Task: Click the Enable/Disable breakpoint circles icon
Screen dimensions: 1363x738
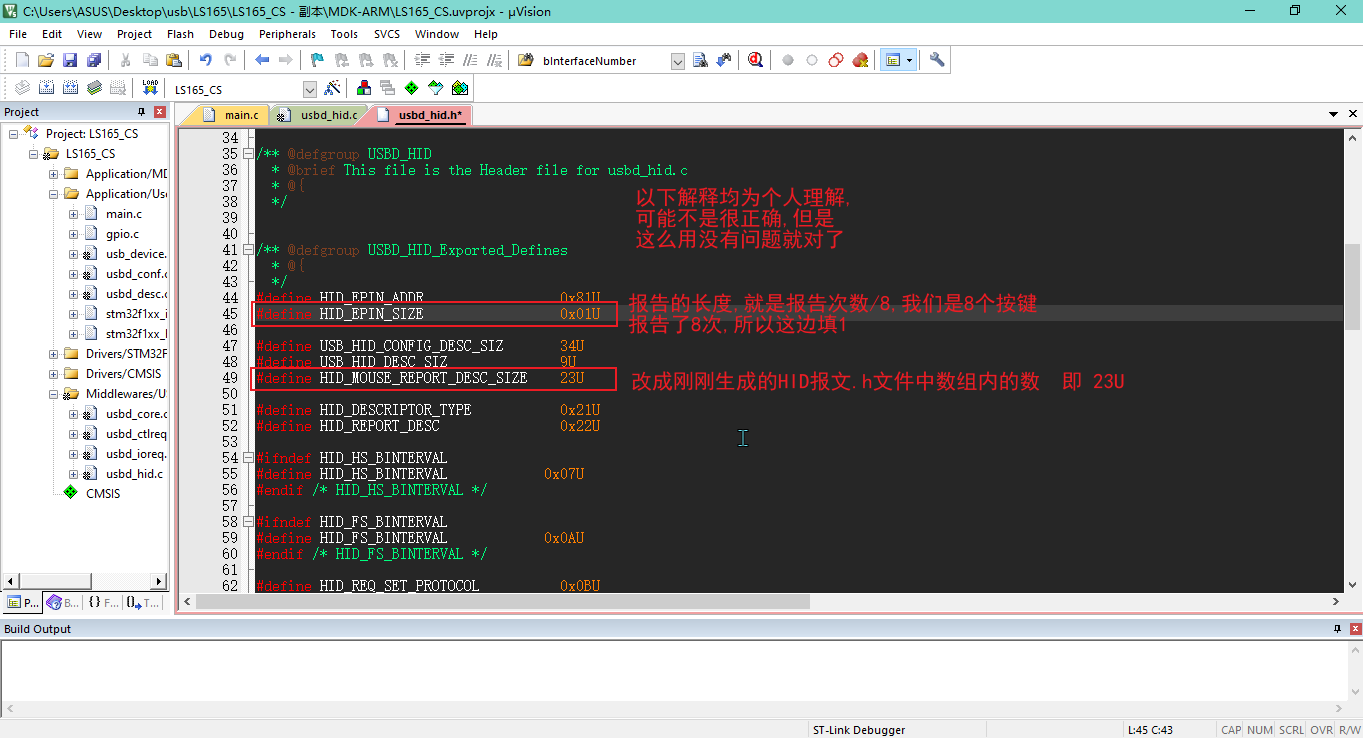Action: [836, 60]
